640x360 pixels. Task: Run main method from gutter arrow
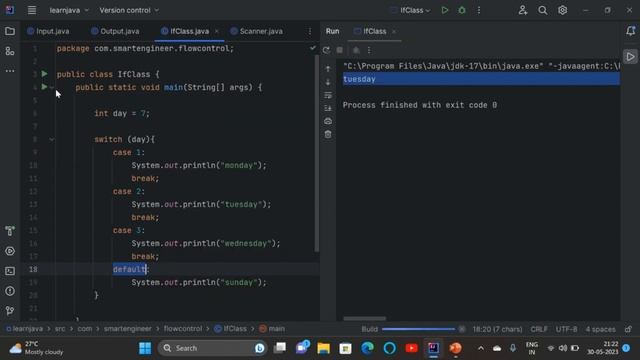pos(44,87)
